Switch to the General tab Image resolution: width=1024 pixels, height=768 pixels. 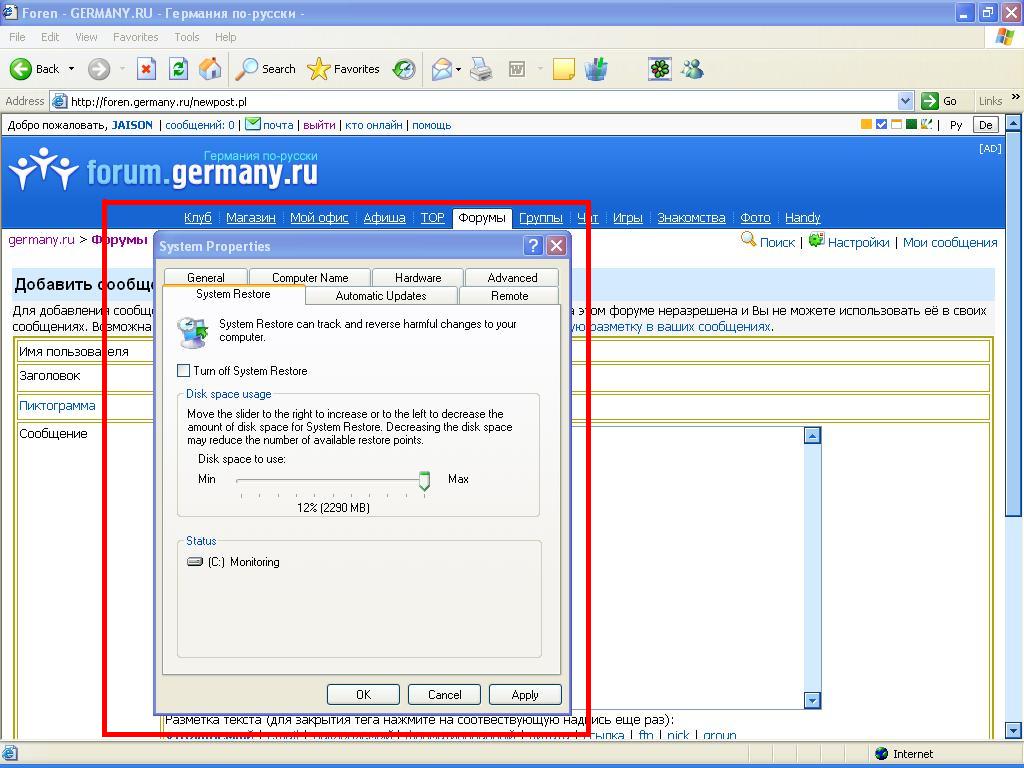[206, 277]
